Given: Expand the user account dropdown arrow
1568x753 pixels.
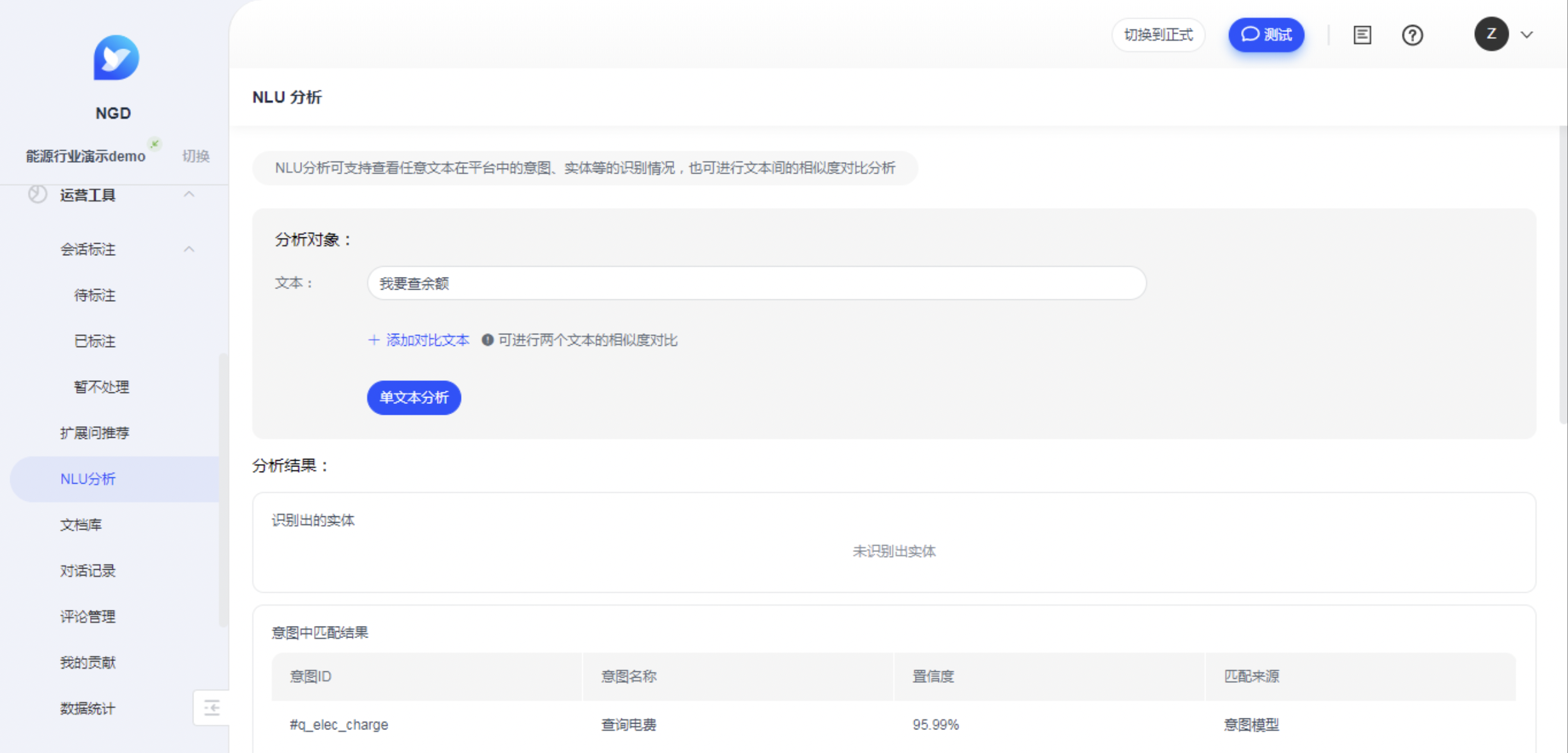Looking at the screenshot, I should tap(1527, 34).
